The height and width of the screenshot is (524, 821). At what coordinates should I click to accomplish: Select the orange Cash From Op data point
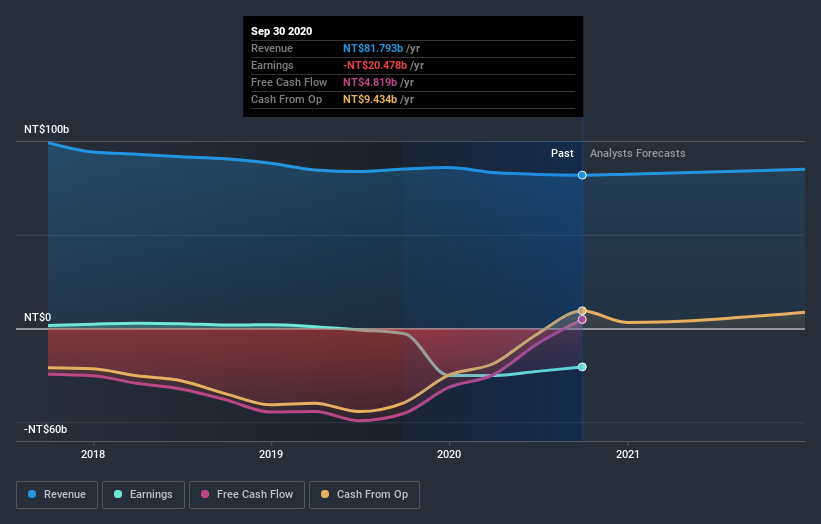[582, 311]
